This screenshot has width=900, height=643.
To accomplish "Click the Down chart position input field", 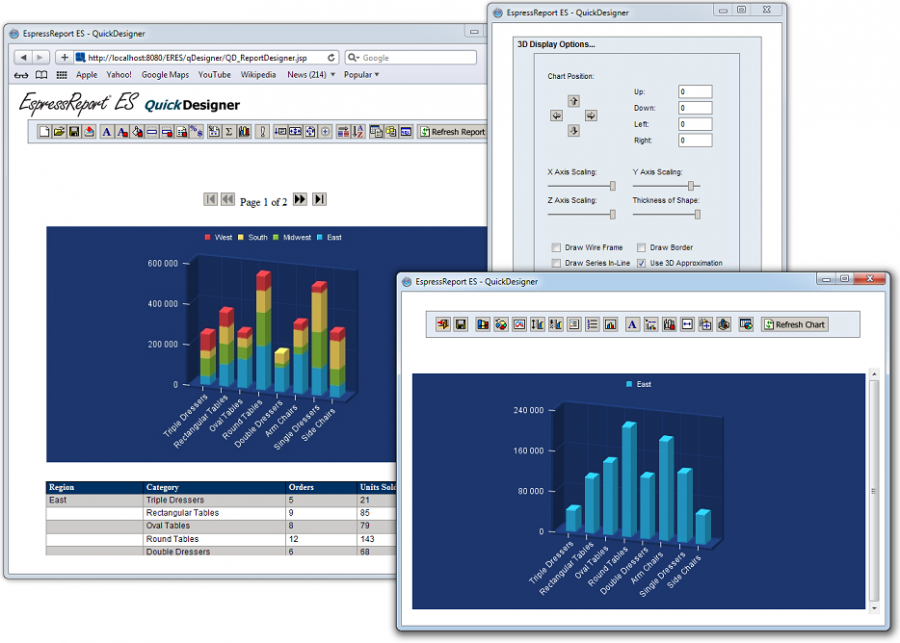I will click(x=695, y=108).
